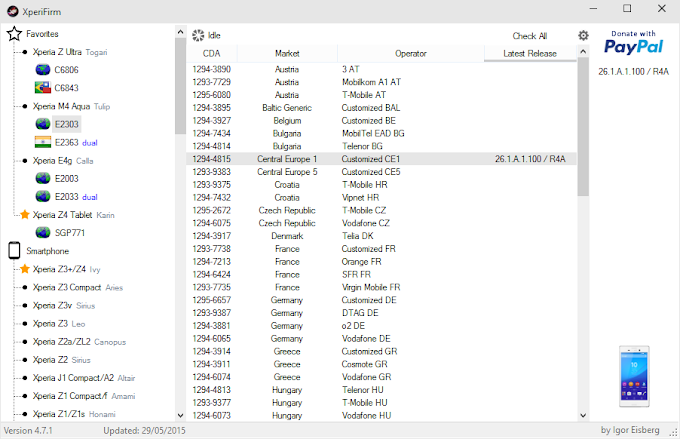Click the globe icon beside E2033

point(42,197)
